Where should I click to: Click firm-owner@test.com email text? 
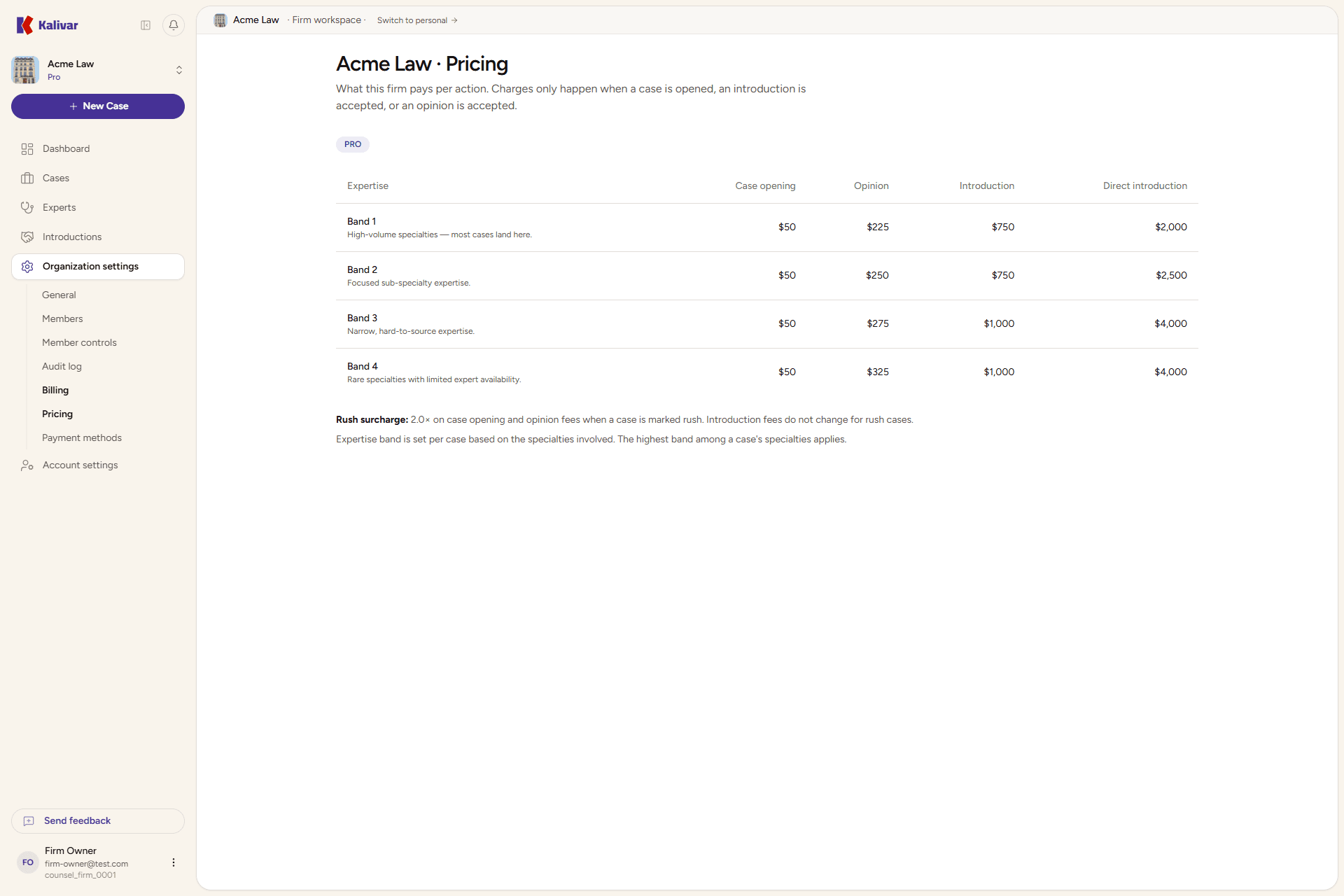[86, 864]
